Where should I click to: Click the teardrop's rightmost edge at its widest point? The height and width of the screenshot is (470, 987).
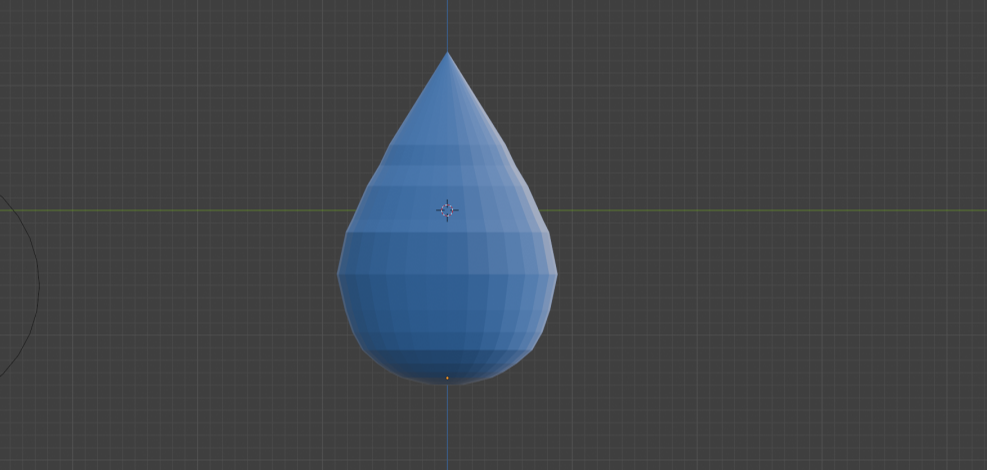[555, 270]
